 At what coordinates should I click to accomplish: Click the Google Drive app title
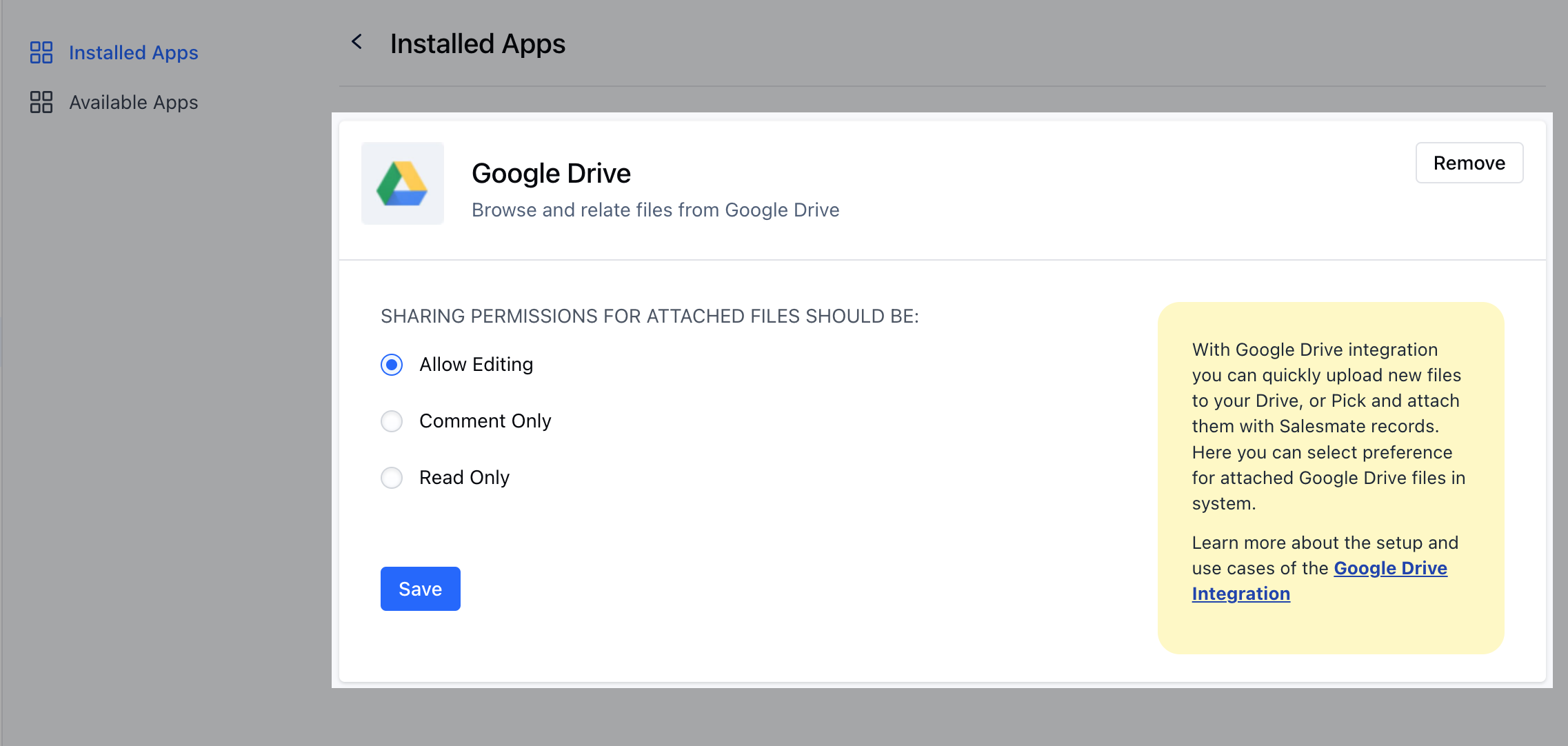pos(551,173)
